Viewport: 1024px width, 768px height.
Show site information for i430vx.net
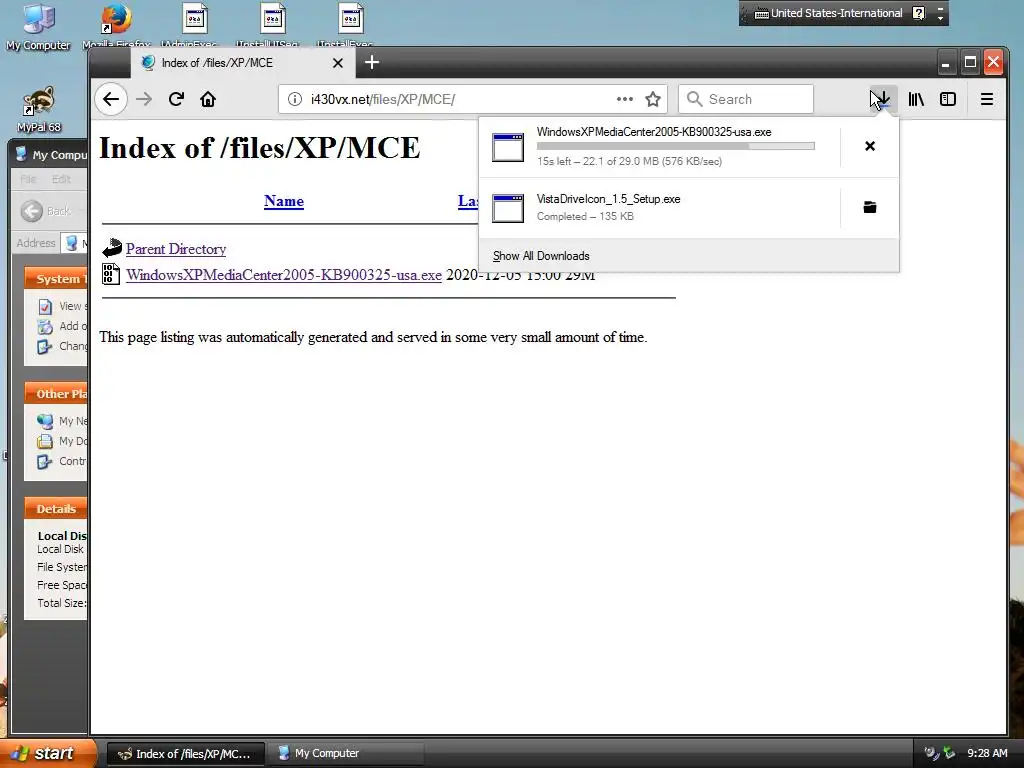(295, 99)
